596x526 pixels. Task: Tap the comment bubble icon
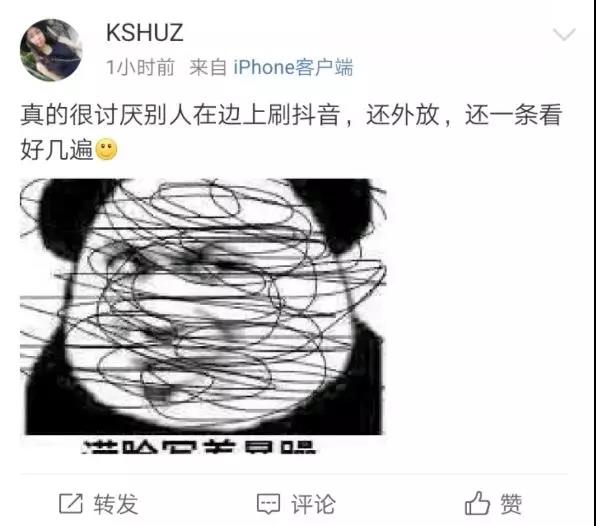click(x=269, y=504)
